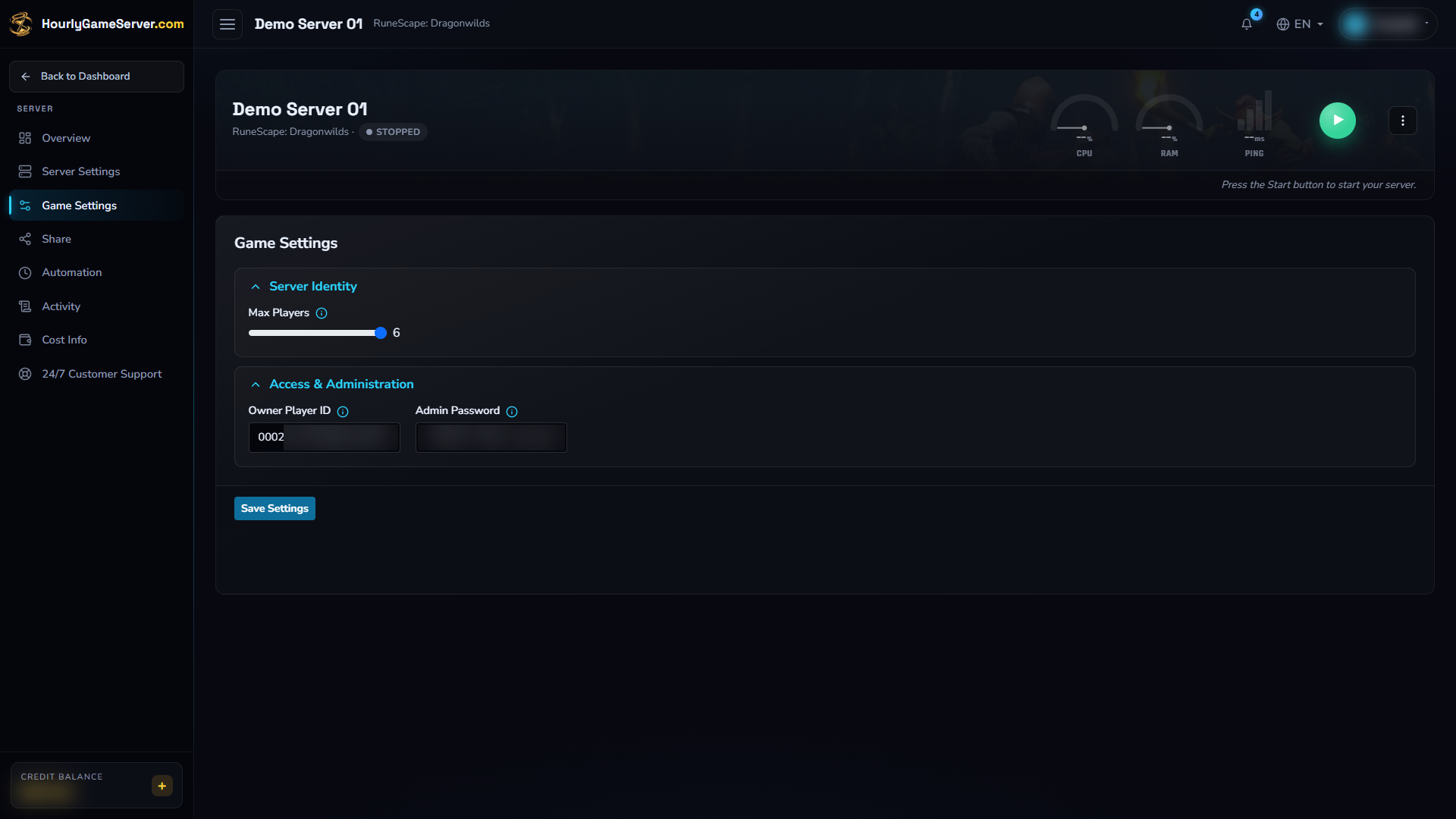The image size is (1456, 819).
Task: Click the Overview grid icon
Action: [25, 138]
